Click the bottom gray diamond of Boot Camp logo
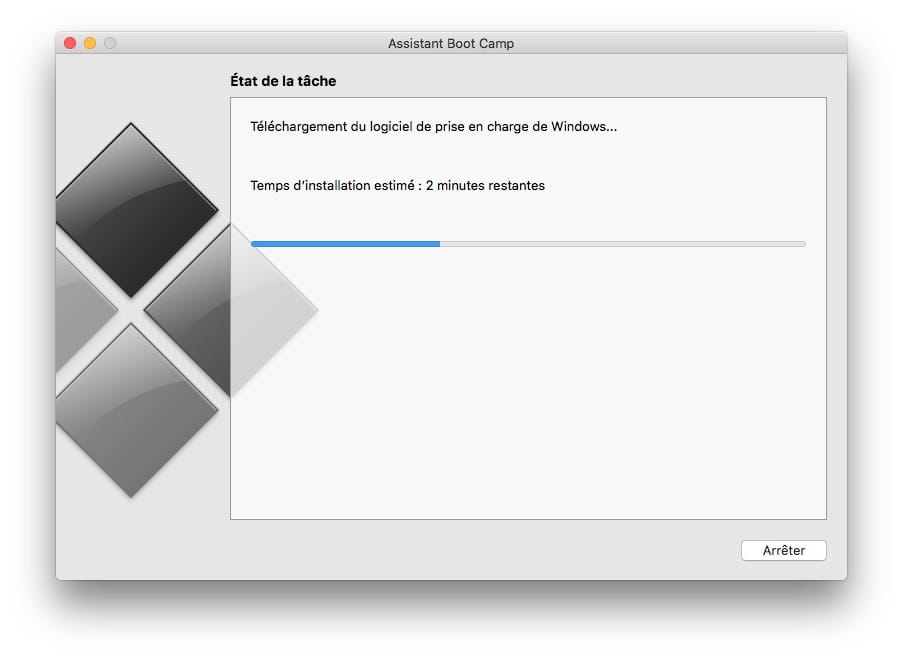Screen dimensions: 903x660 pyautogui.click(x=134, y=410)
